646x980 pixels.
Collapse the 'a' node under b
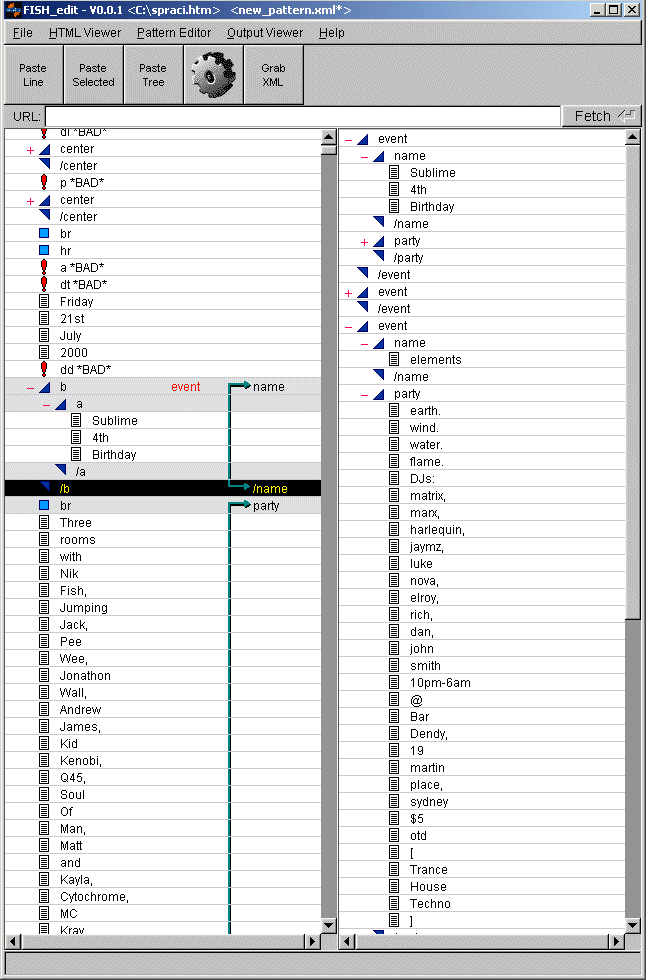[x=46, y=404]
